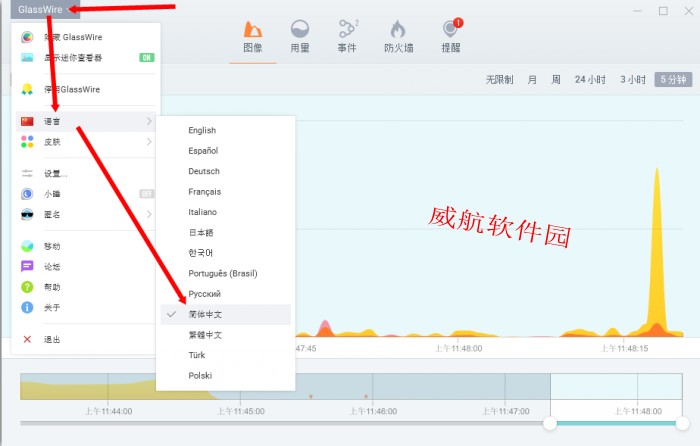The width and height of the screenshot is (700, 446).
Task: Click the 关于 info icon
Action: (x=28, y=307)
